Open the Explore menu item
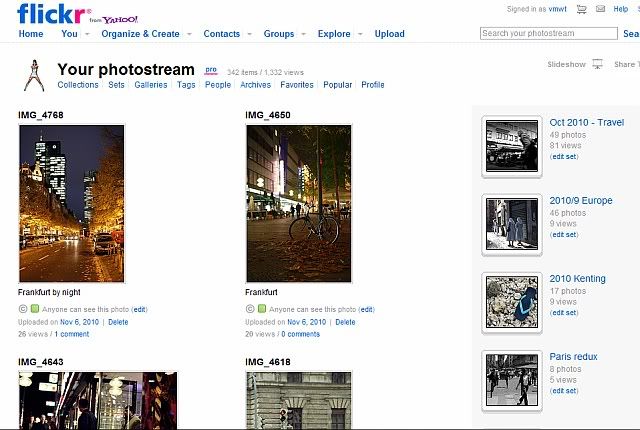 (x=334, y=34)
